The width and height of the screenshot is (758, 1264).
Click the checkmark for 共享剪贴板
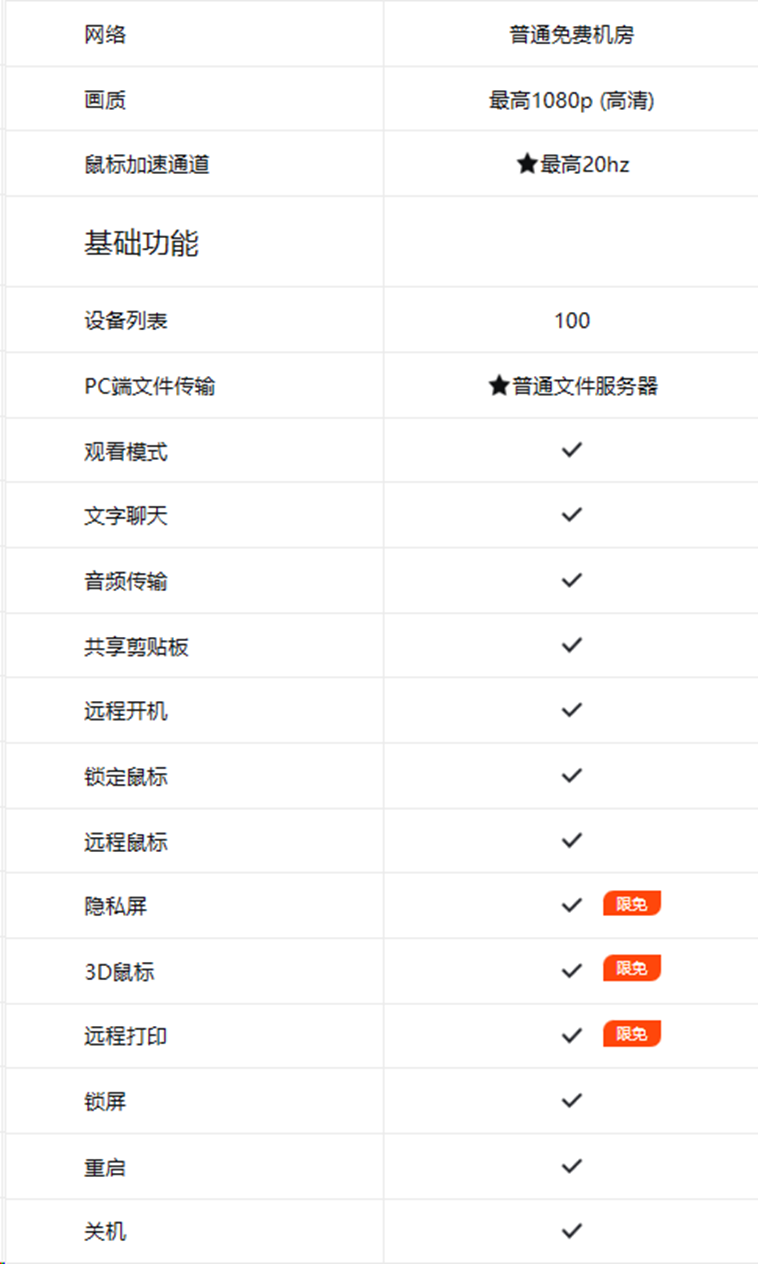pos(571,645)
